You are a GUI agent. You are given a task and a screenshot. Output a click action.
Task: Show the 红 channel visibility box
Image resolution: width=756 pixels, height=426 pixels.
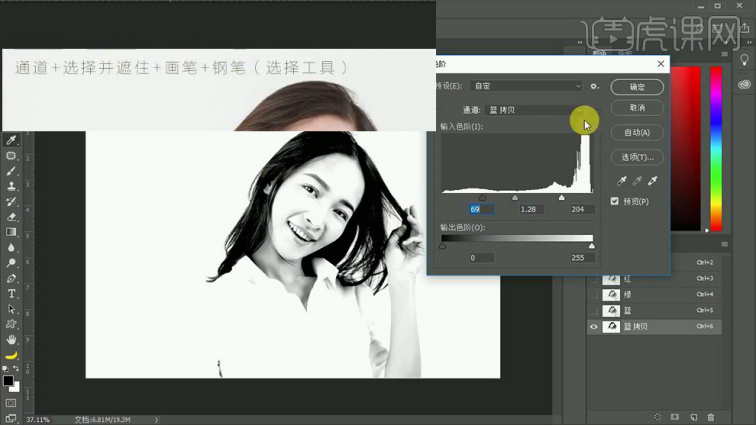[594, 279]
